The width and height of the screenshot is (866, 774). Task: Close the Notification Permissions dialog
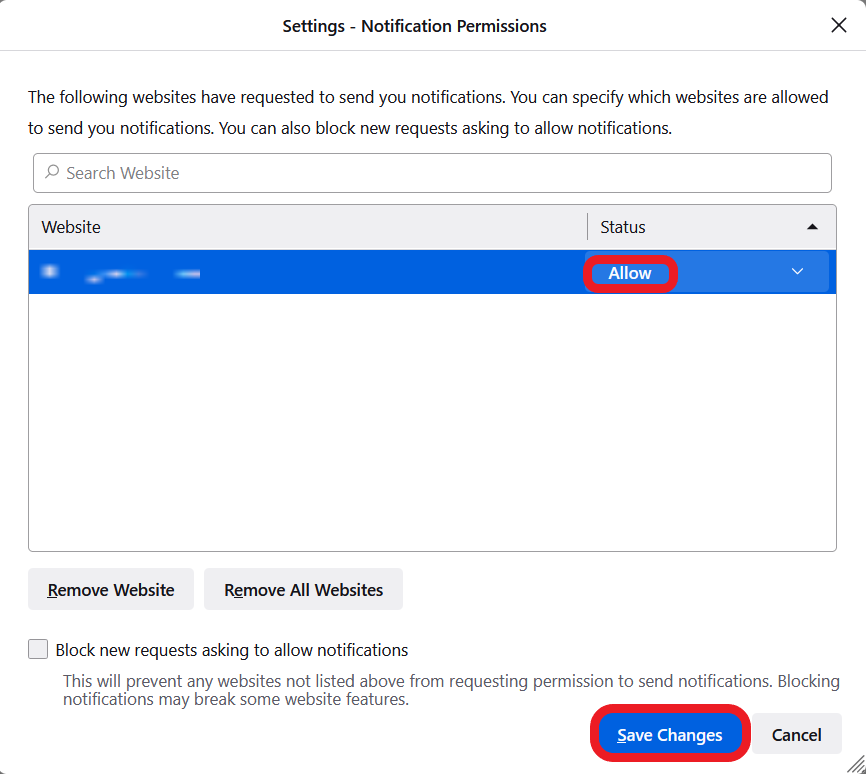click(x=838, y=26)
